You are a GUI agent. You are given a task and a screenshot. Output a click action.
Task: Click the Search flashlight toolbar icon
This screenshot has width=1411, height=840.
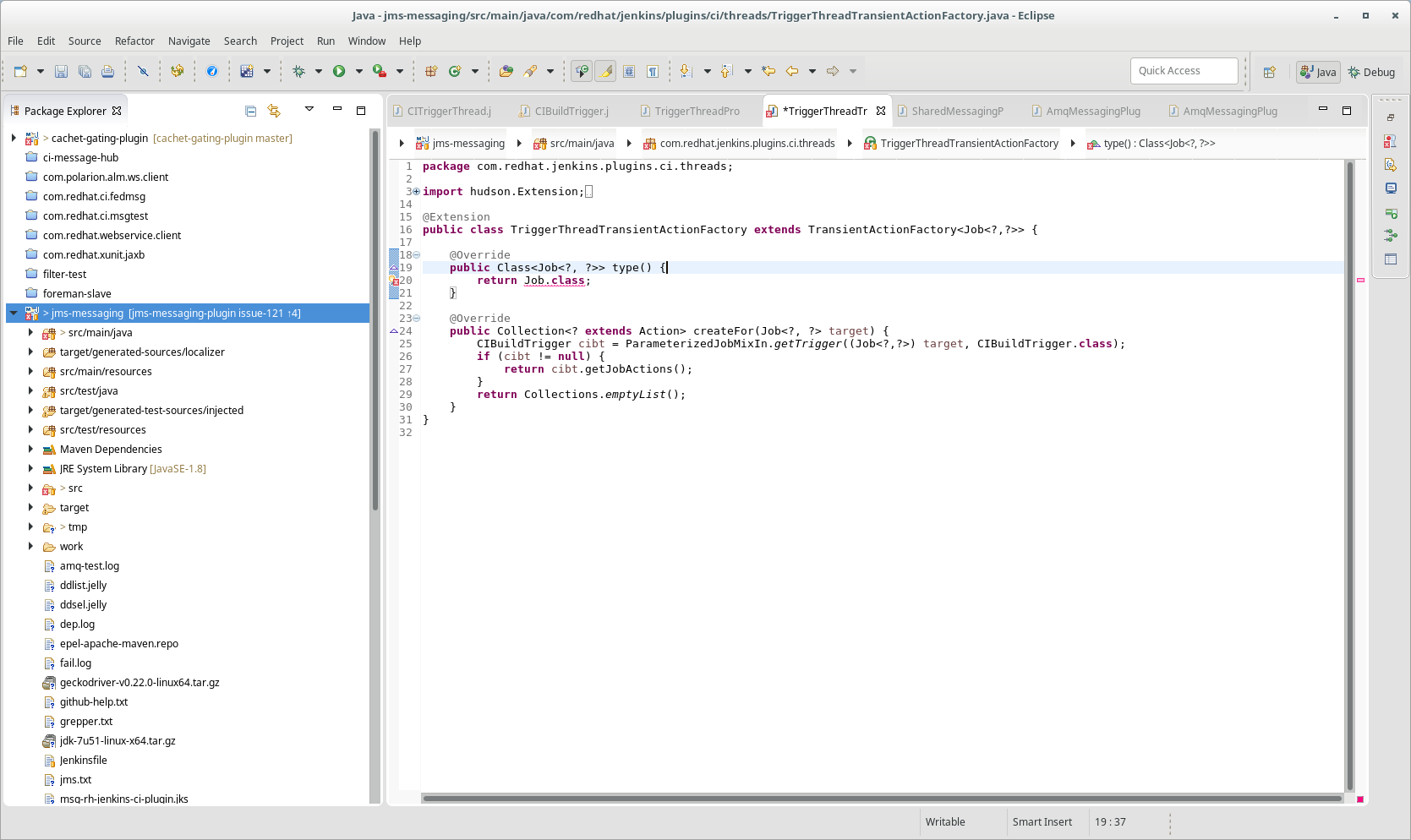click(x=530, y=72)
